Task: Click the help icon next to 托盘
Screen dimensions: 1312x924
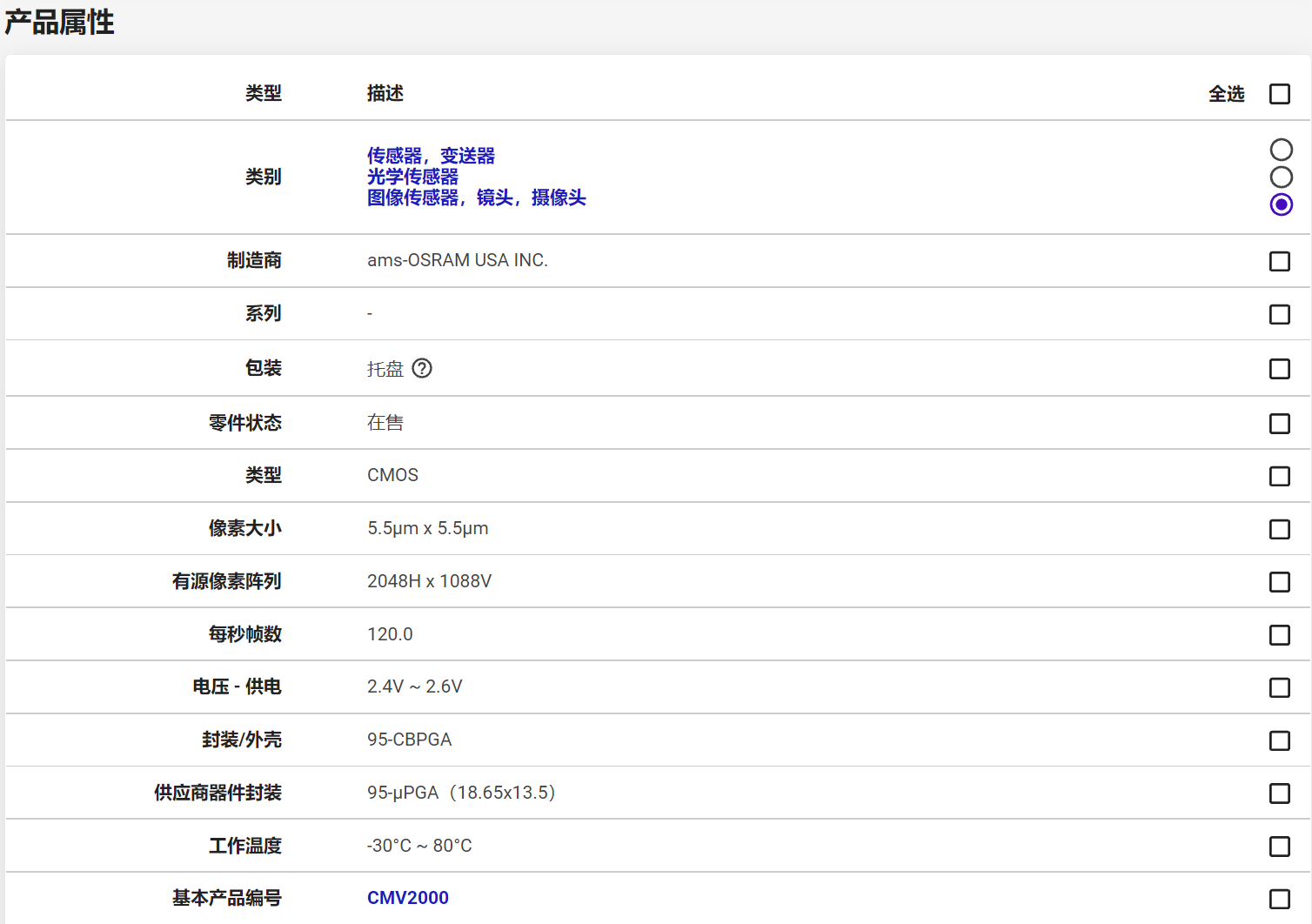Action: (422, 369)
